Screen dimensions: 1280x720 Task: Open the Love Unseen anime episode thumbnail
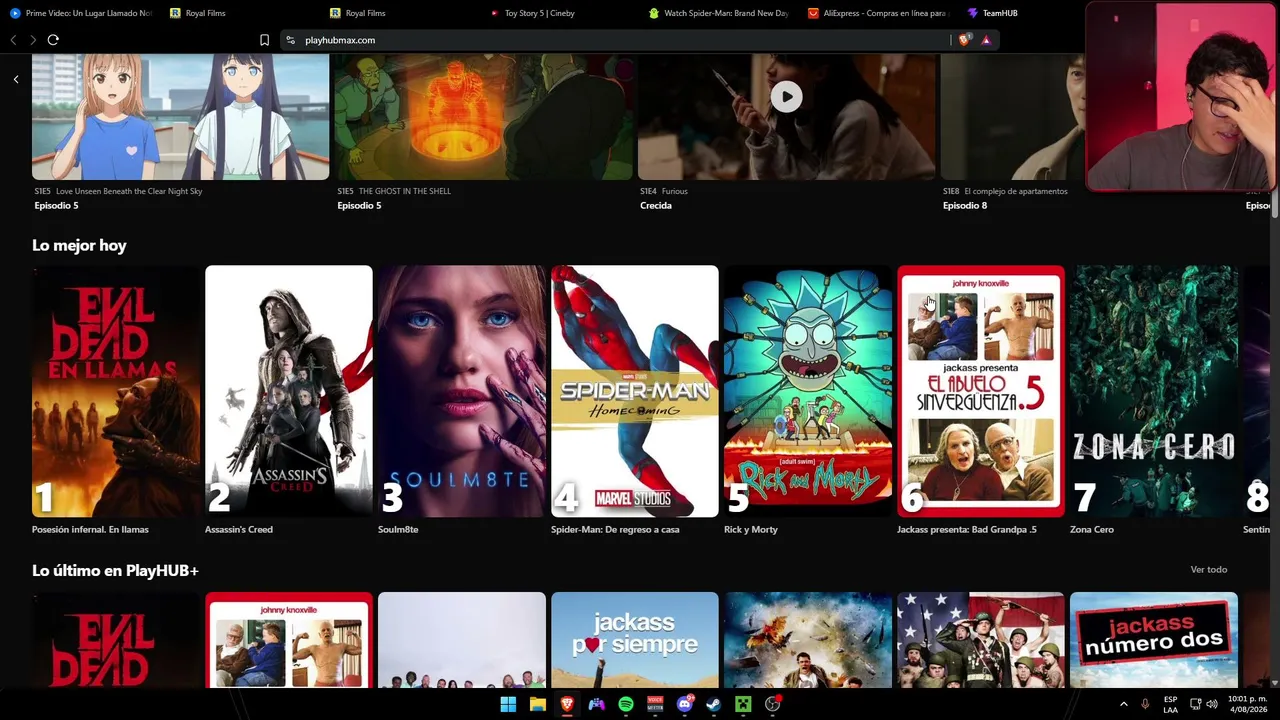pyautogui.click(x=180, y=117)
